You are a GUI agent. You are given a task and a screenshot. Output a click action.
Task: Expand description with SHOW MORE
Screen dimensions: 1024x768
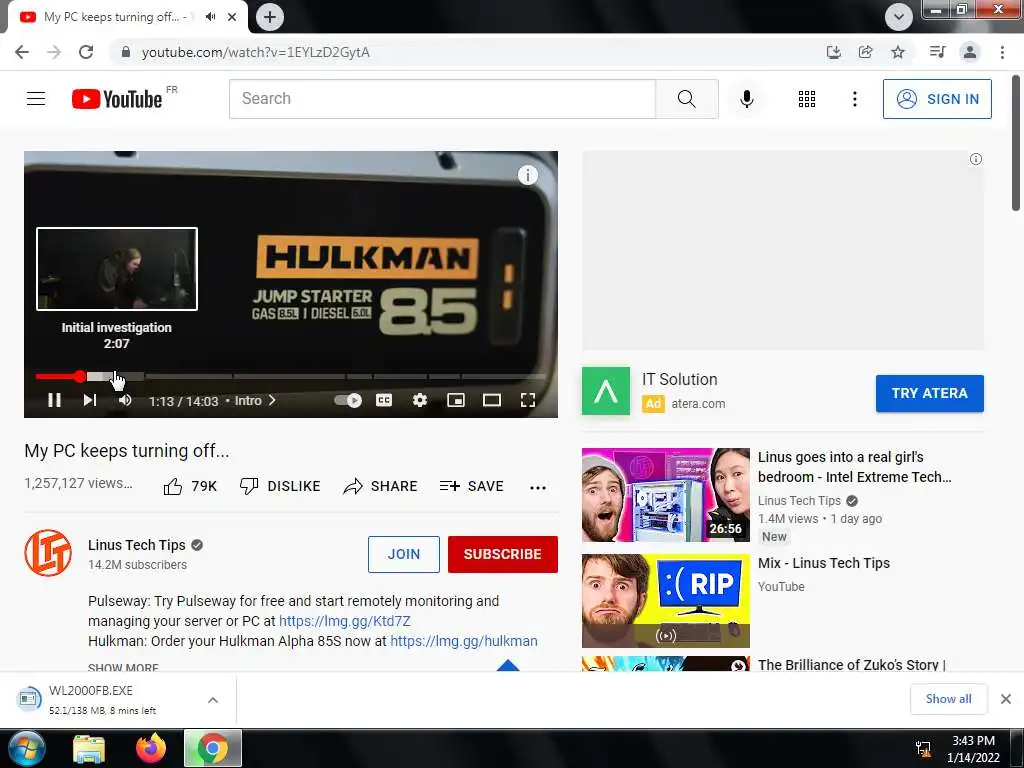point(123,667)
